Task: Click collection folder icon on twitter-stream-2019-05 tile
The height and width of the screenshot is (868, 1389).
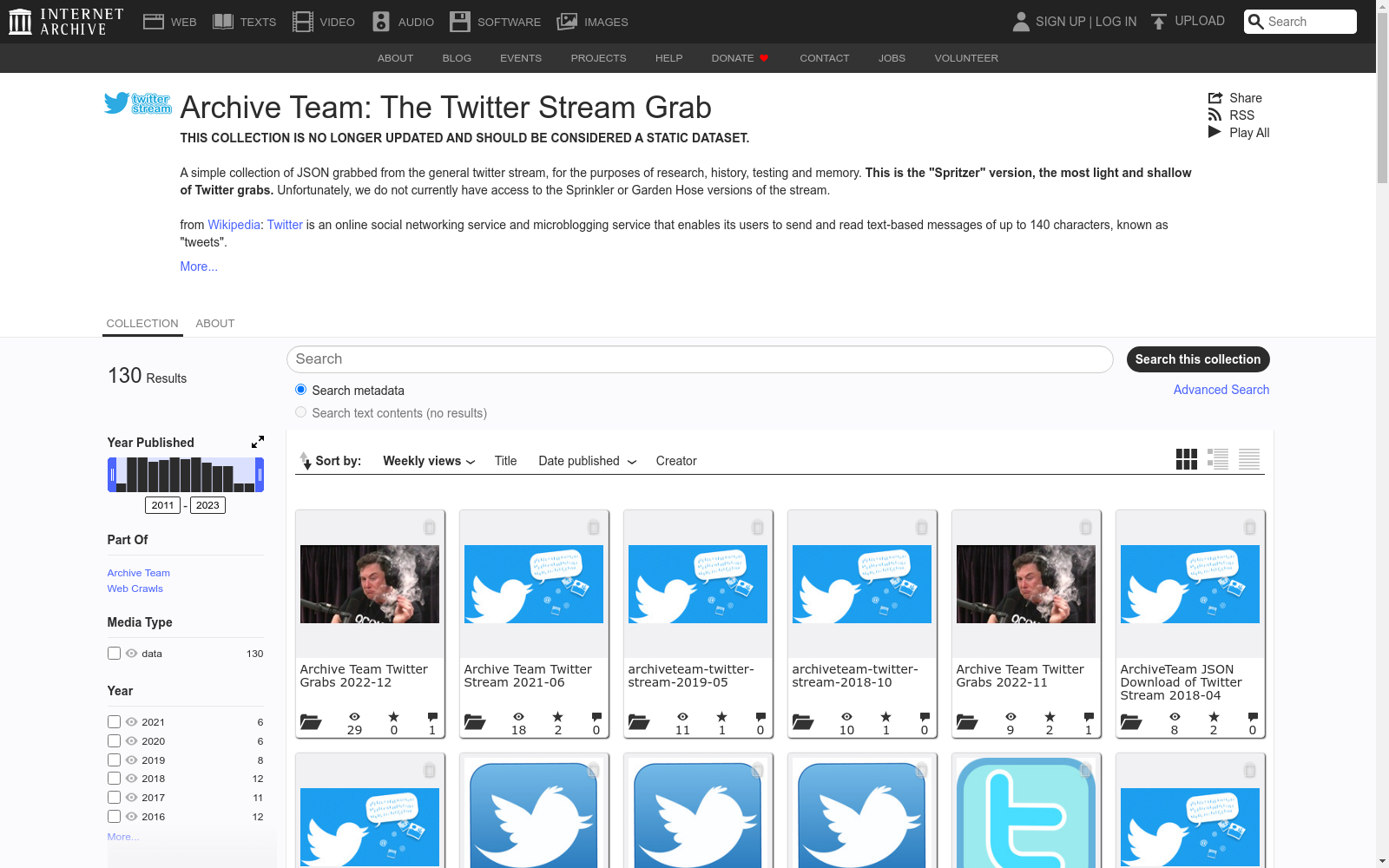Action: [x=639, y=721]
